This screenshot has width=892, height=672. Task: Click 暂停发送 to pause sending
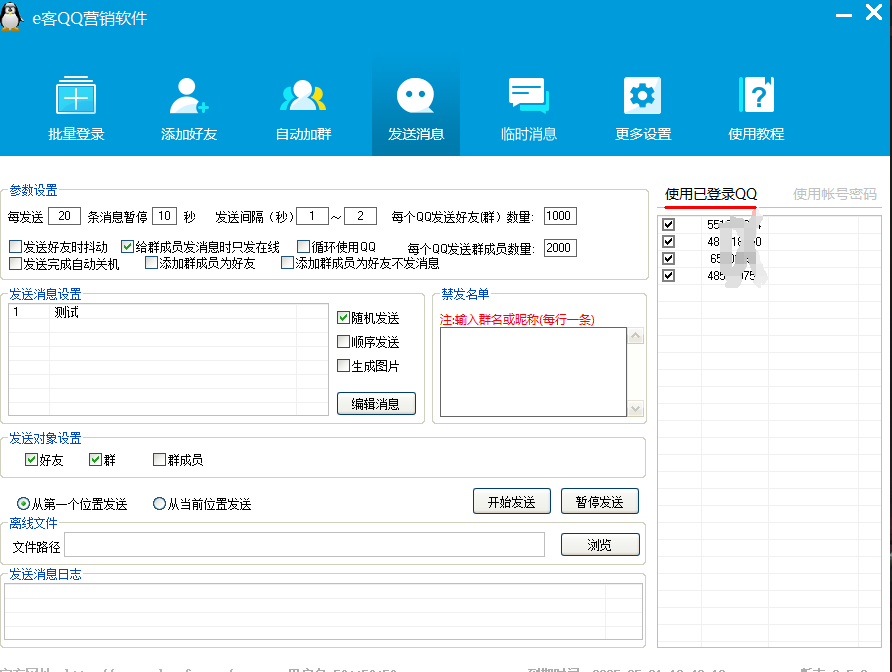click(600, 501)
